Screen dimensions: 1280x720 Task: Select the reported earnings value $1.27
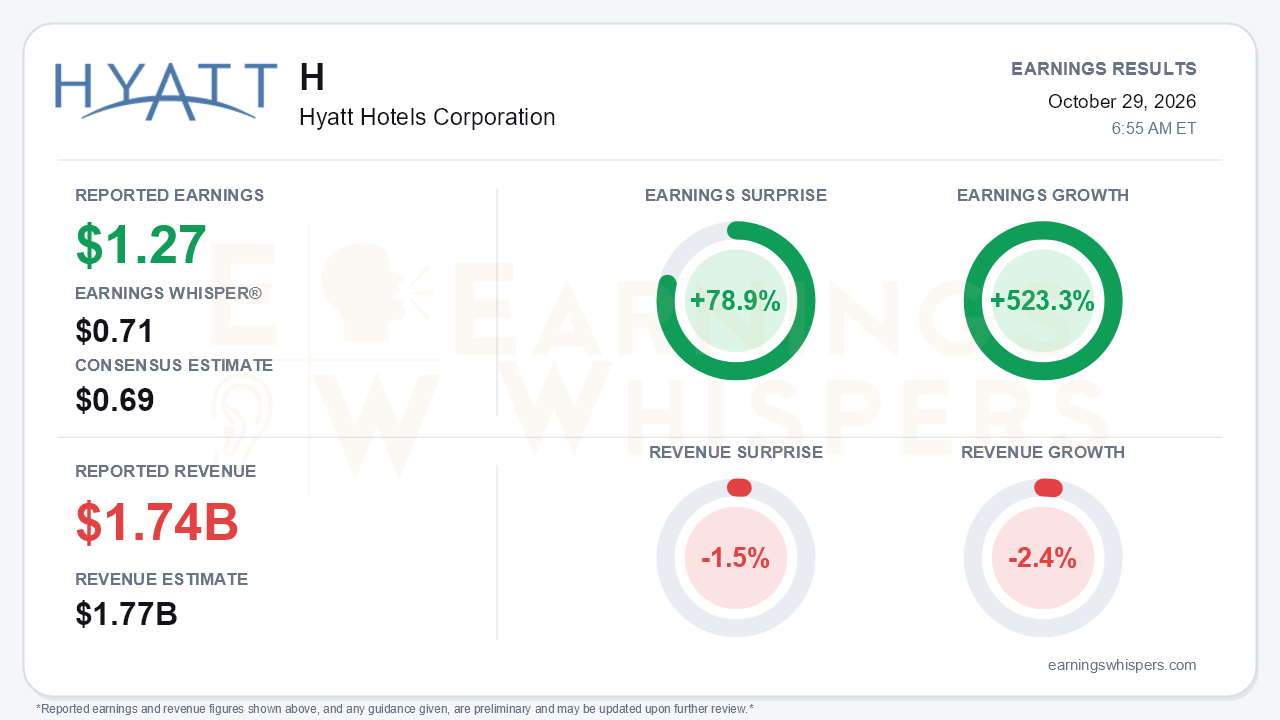[x=141, y=245]
